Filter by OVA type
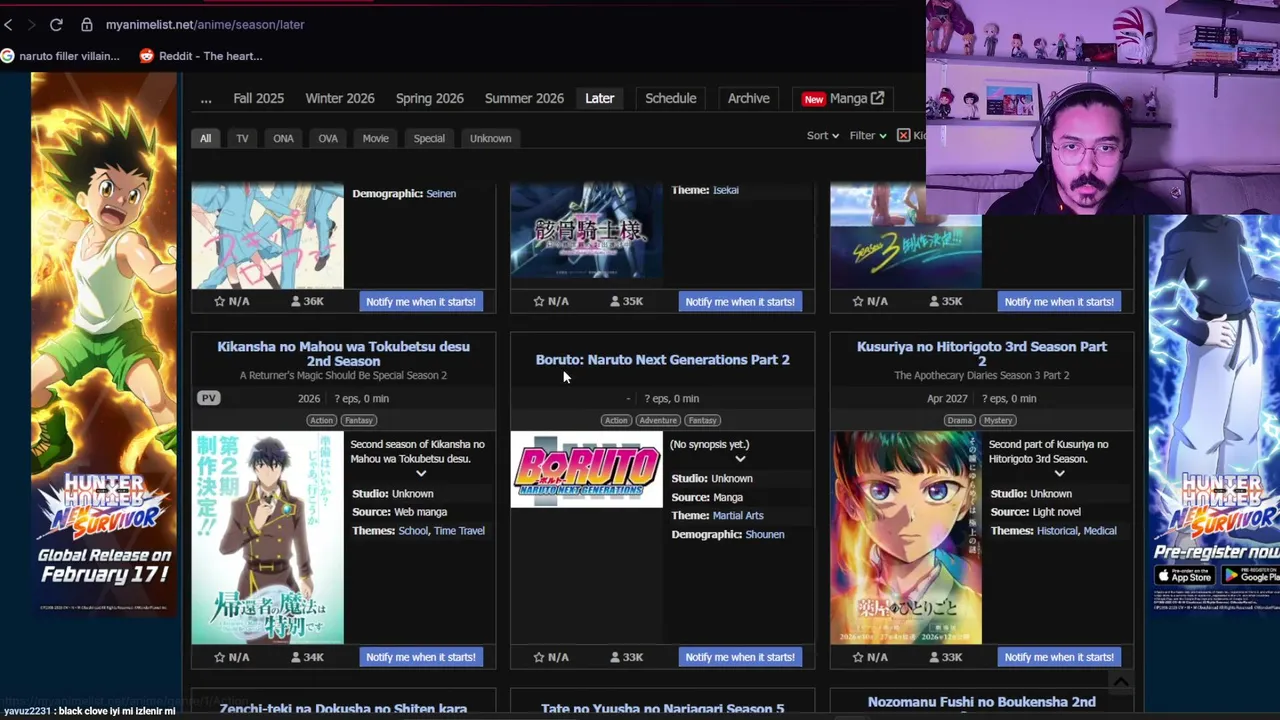This screenshot has width=1280, height=720. pos(328,138)
